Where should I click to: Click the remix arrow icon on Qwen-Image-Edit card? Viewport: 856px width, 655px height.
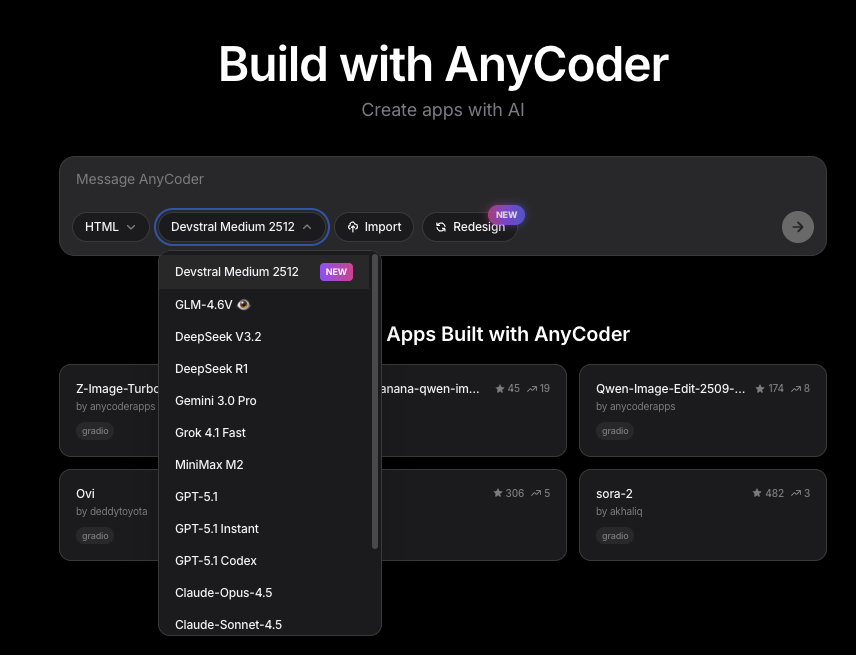click(x=799, y=389)
